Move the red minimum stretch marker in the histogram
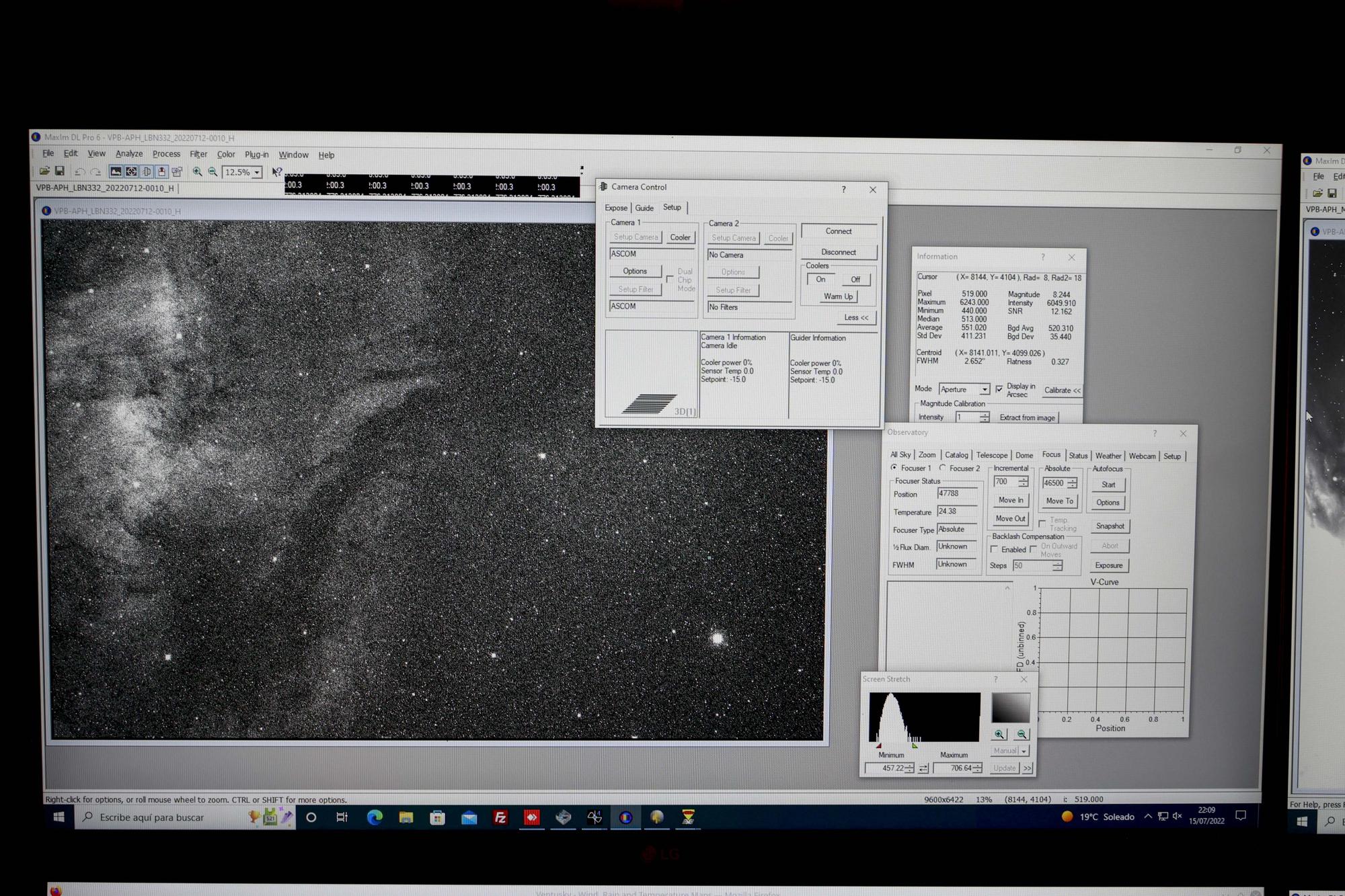 pos(878,745)
